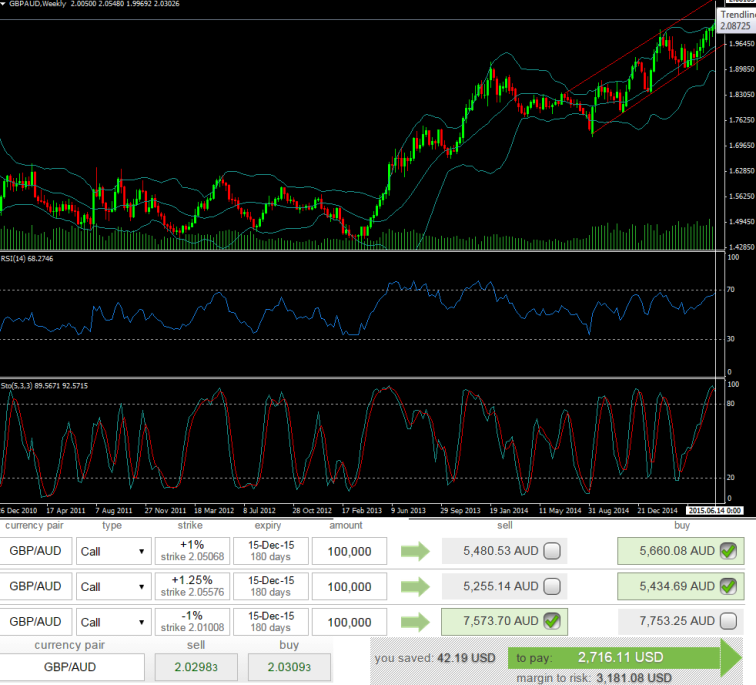Viewport: 756px width, 685px height.
Task: Click the bottom sell rate 2.02983 button
Action: 190,666
